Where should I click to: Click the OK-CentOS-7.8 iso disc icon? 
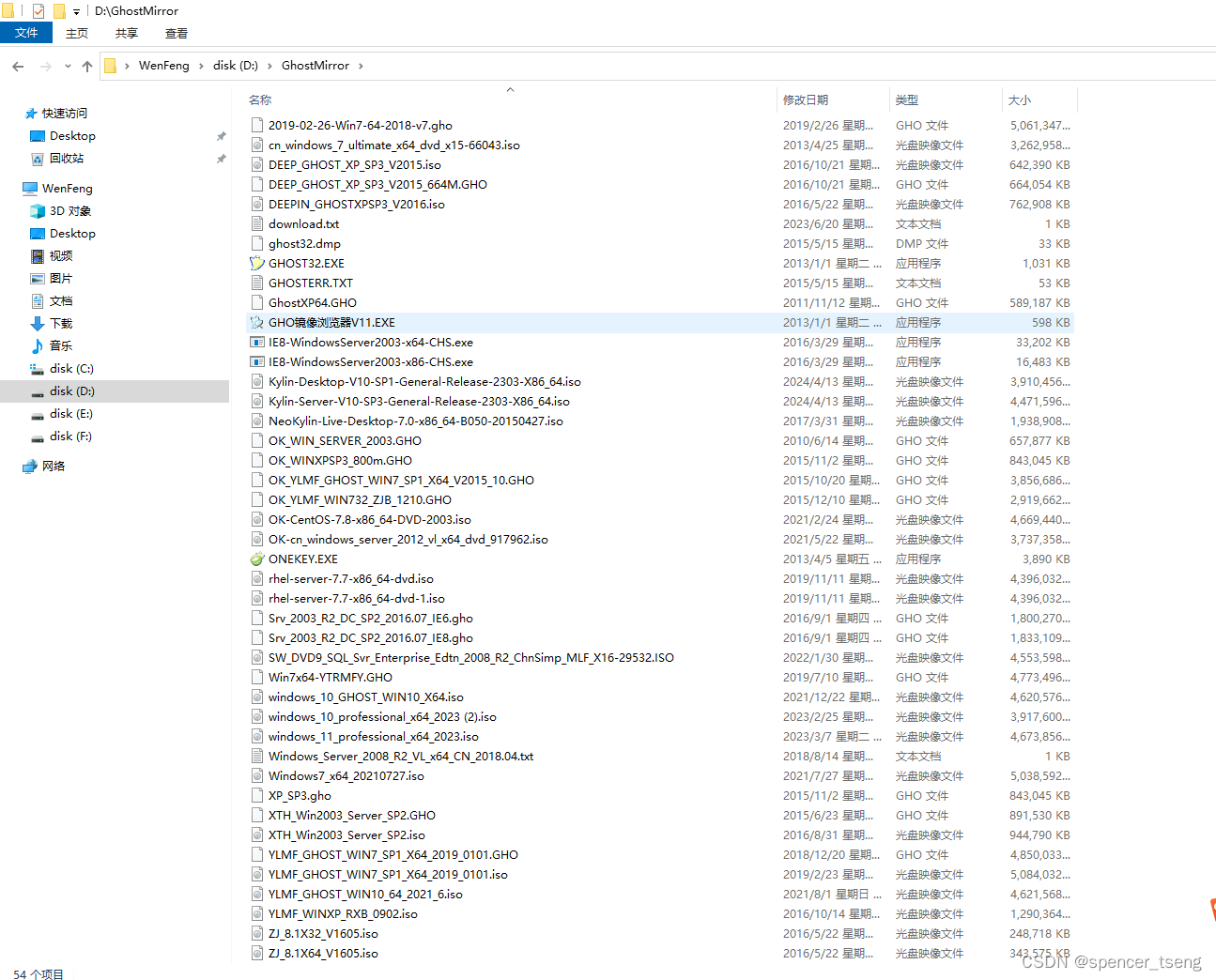click(257, 520)
